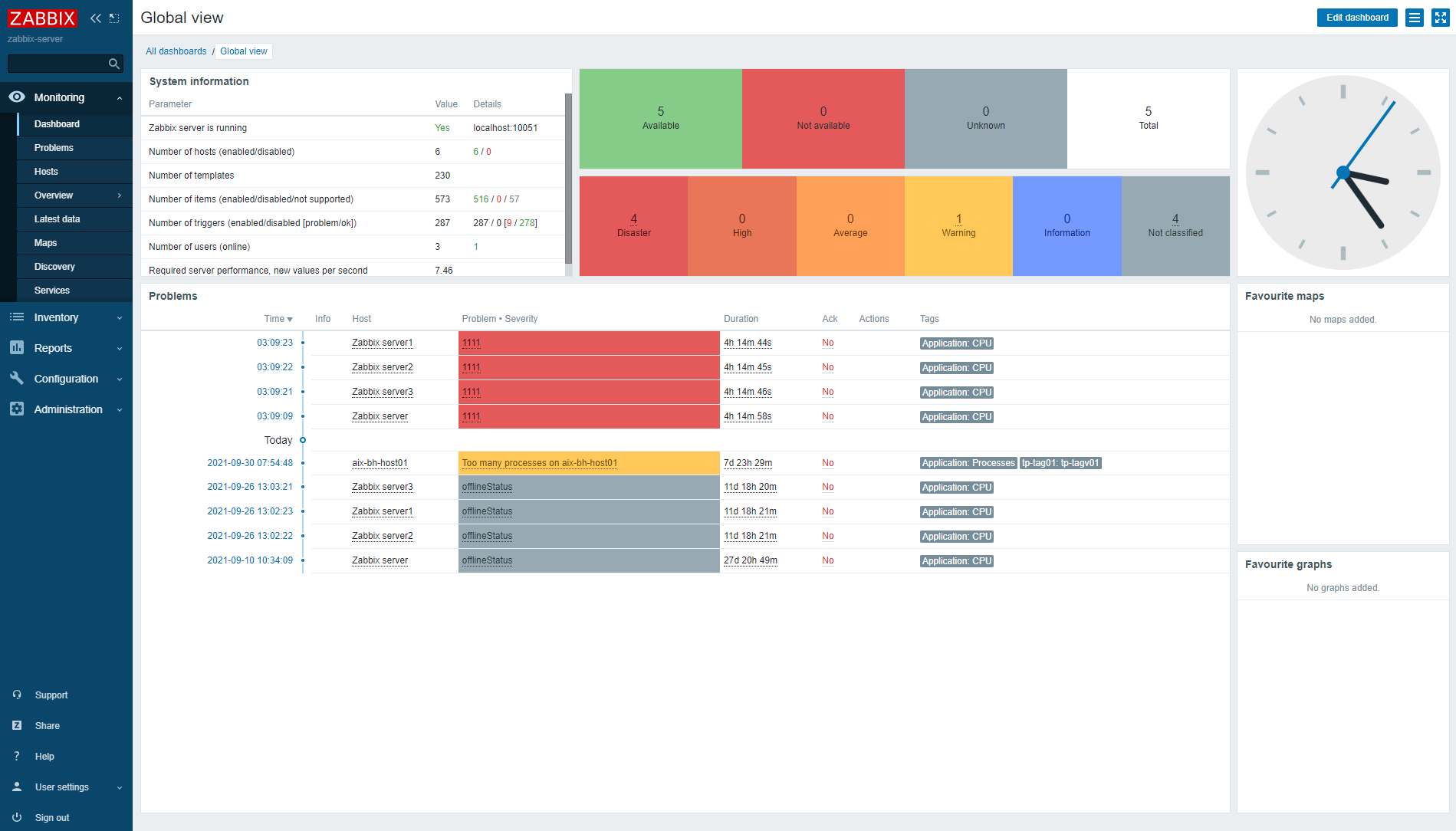The image size is (1456, 831).
Task: Click the Inventory list icon
Action: coord(17,317)
